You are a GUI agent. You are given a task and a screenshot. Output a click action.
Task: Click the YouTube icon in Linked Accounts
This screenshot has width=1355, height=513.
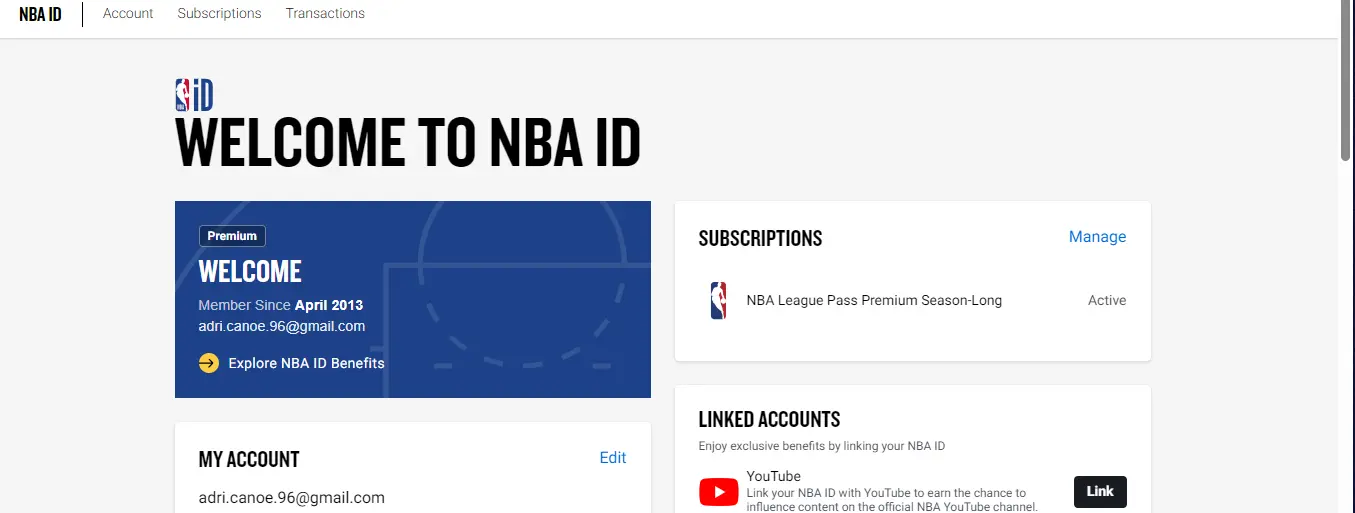click(718, 492)
